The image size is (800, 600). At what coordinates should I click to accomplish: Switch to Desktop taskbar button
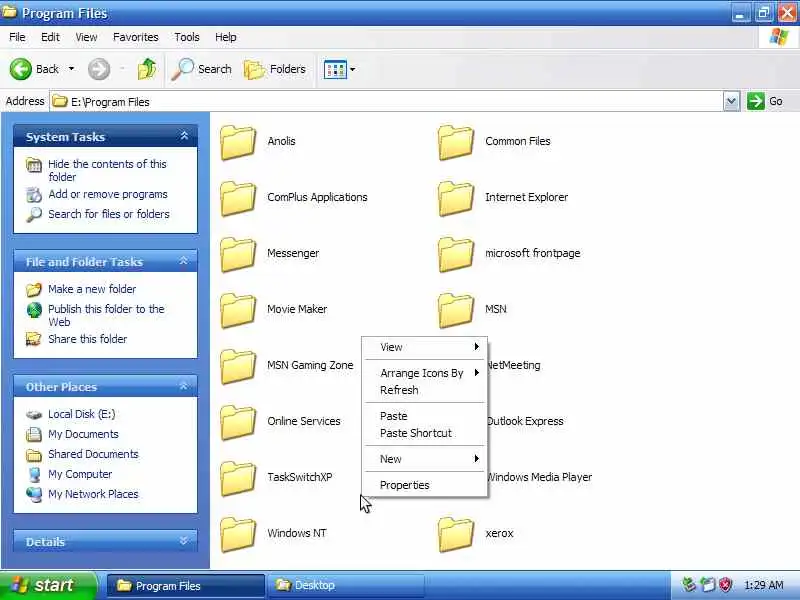point(347,586)
